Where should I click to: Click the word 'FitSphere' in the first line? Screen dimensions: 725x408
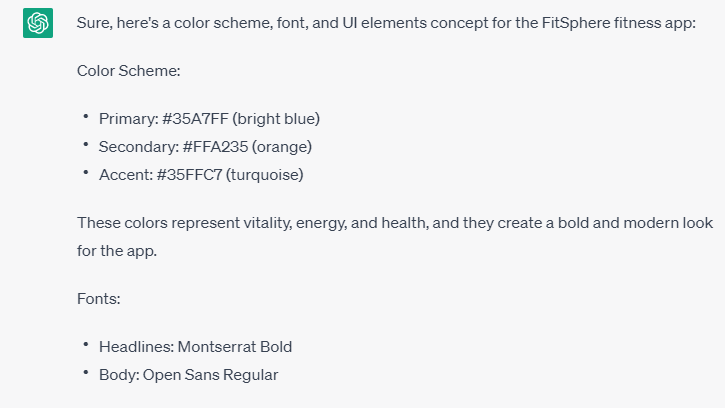coord(576,23)
